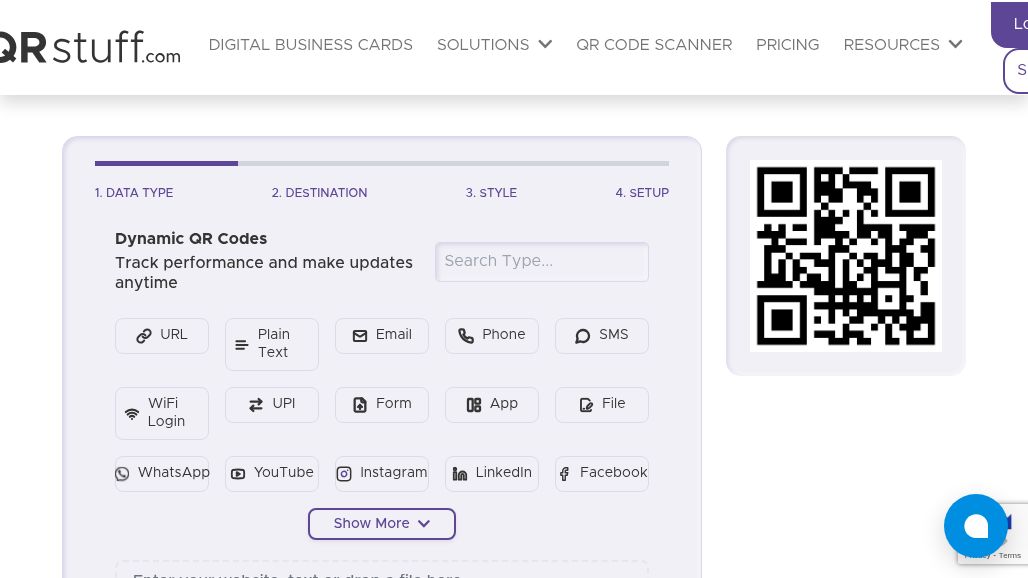Click Show More to expand types
1028x578 pixels.
tap(381, 524)
